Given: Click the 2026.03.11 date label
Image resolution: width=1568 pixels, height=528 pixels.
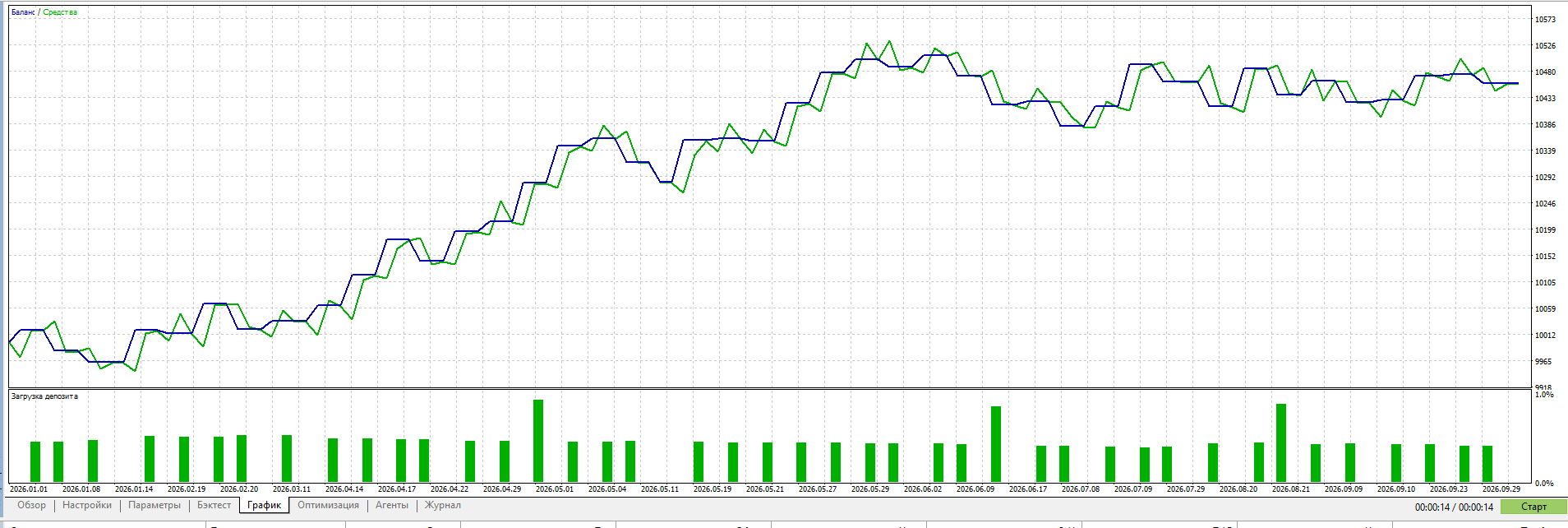Looking at the screenshot, I should (x=292, y=489).
